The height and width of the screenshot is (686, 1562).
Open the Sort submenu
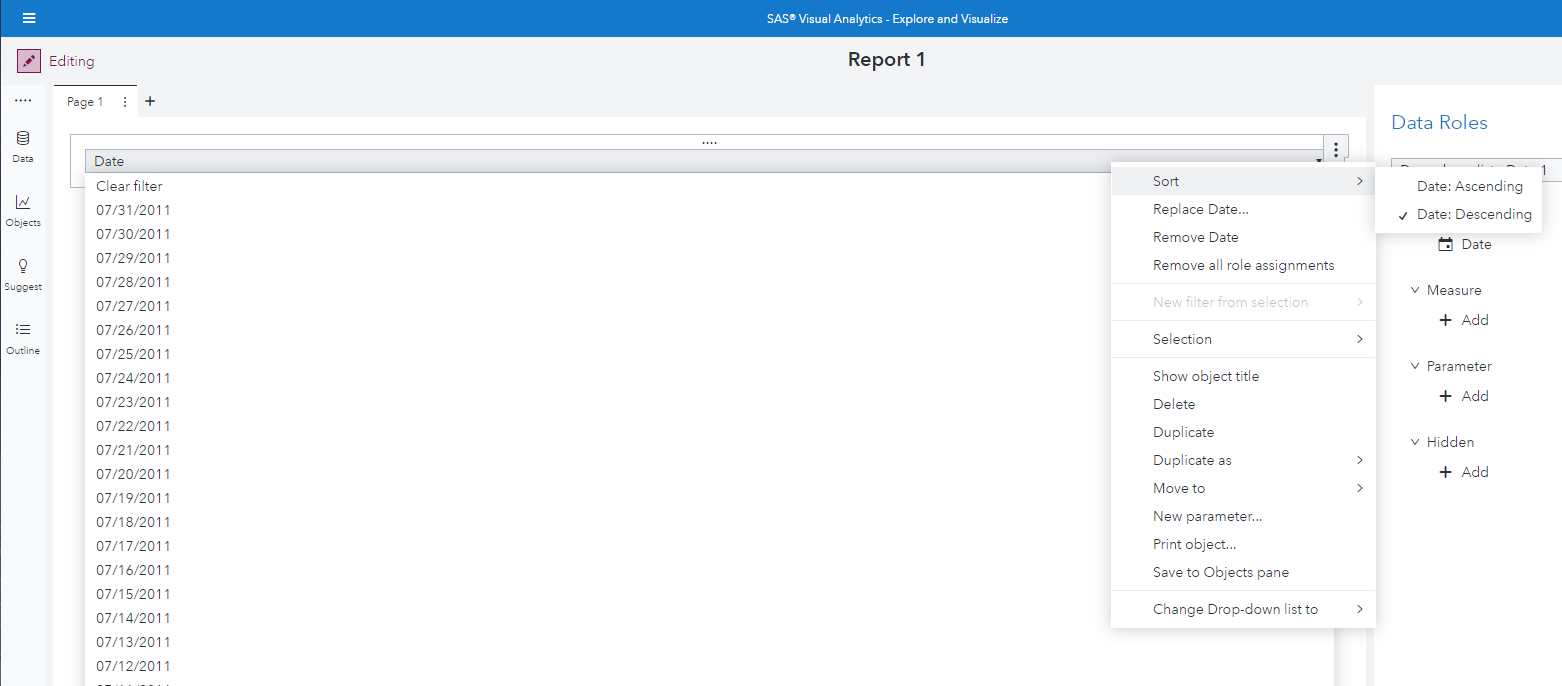tap(1166, 181)
